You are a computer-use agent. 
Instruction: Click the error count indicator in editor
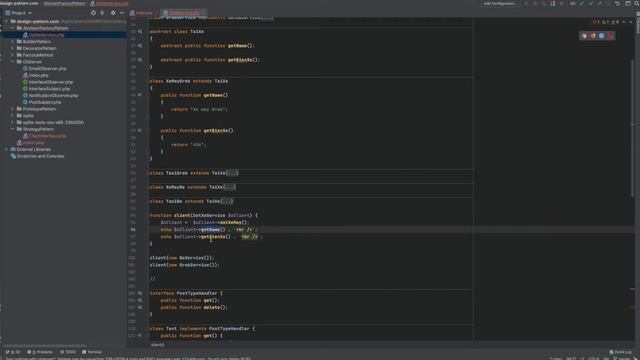coord(596,22)
